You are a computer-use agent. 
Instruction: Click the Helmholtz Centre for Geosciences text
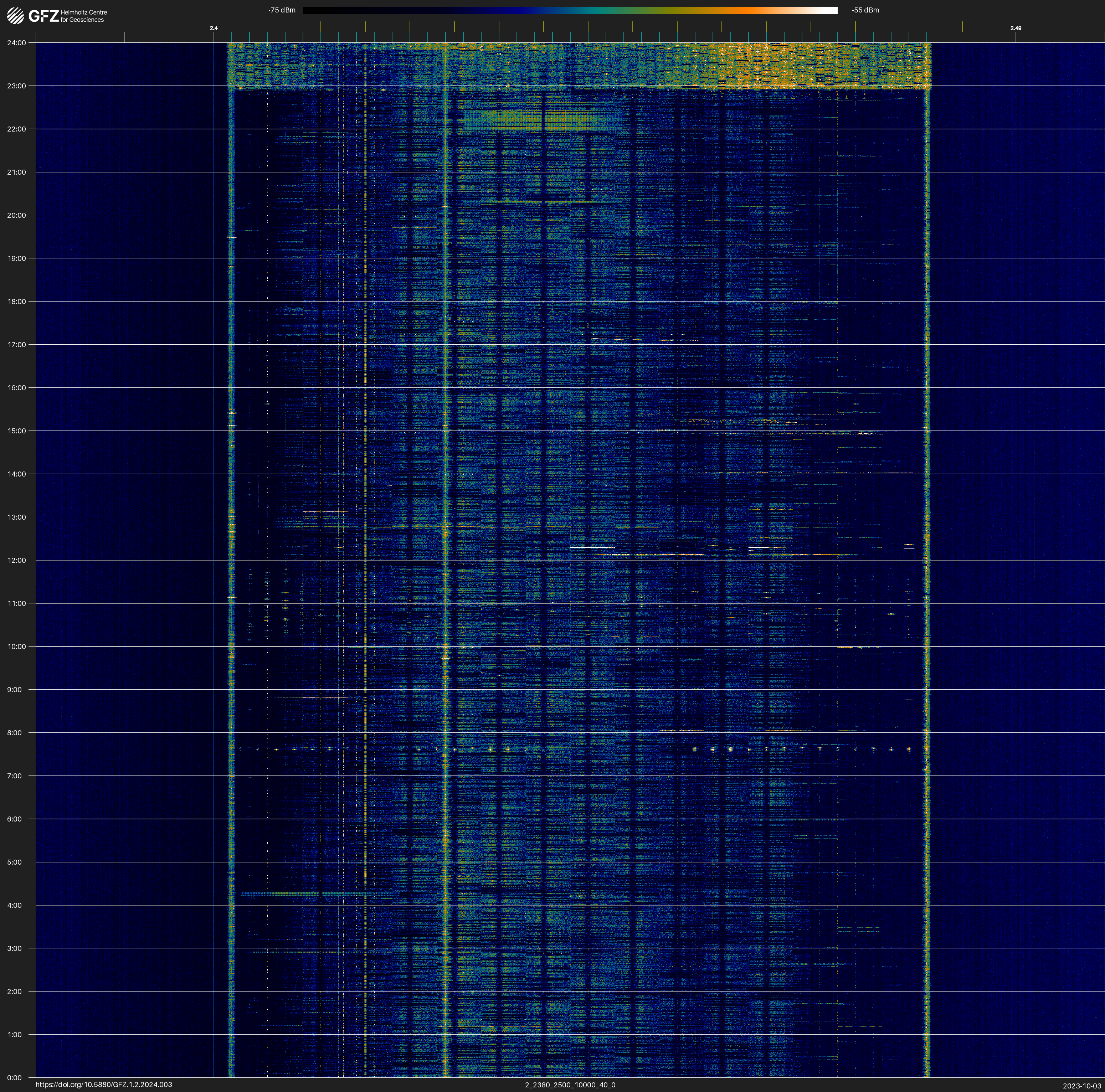pos(83,16)
